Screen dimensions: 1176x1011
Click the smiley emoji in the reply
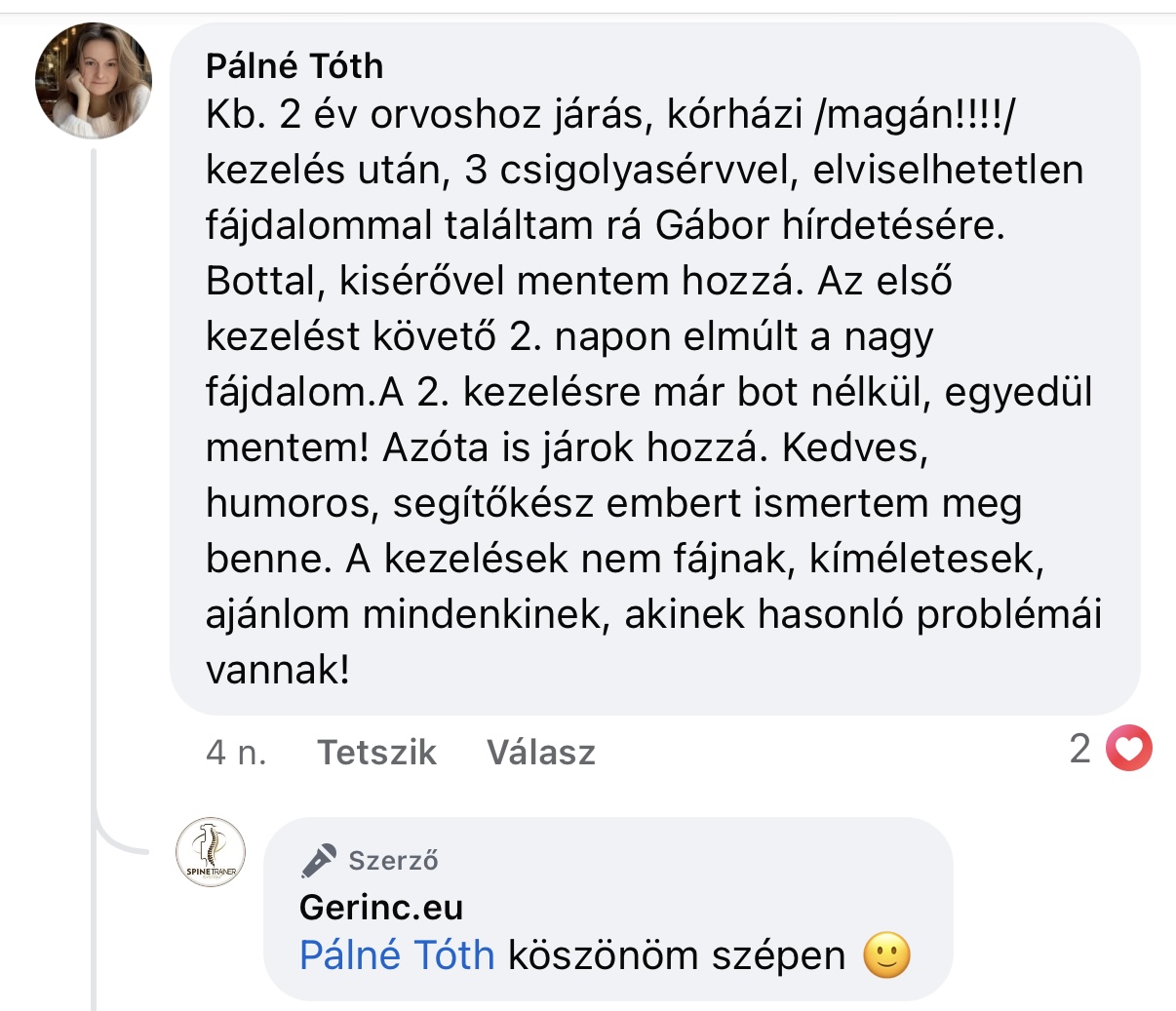tap(886, 955)
